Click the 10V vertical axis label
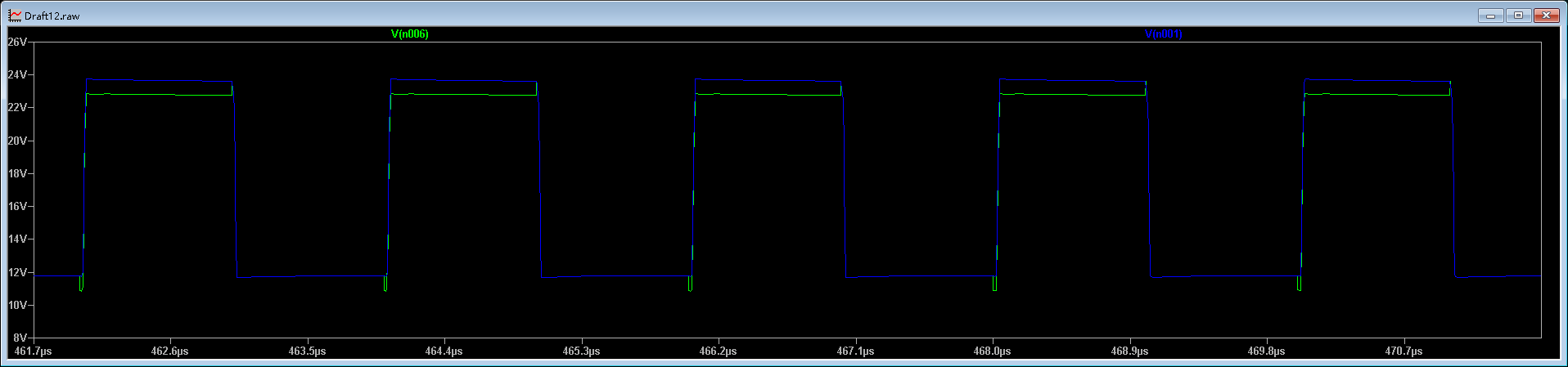The width and height of the screenshot is (1568, 367). tap(17, 305)
